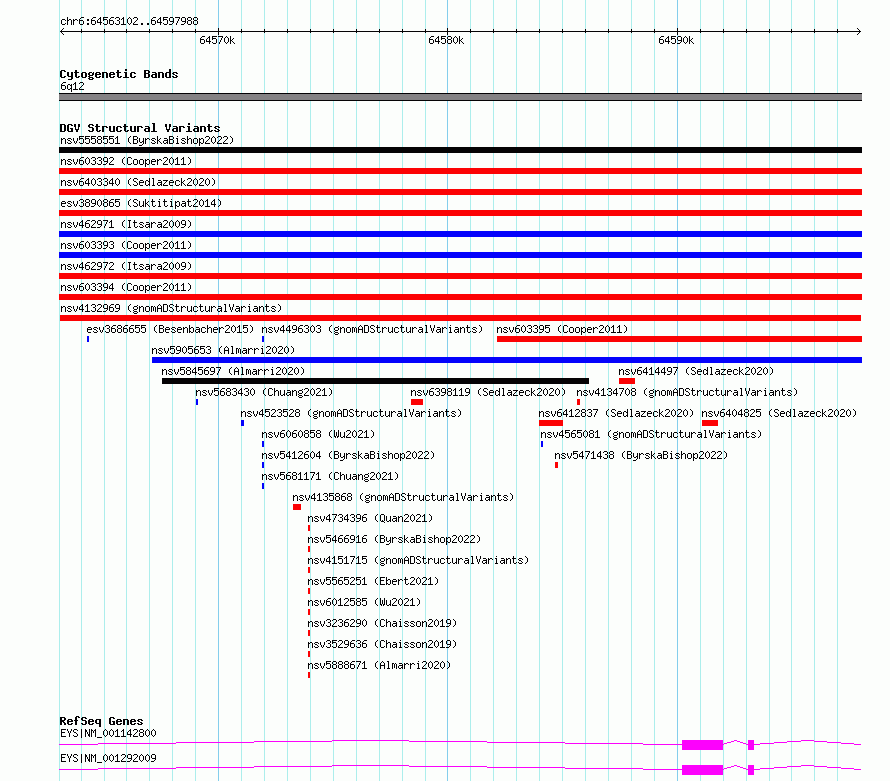This screenshot has width=890, height=781.
Task: Click nsv5845697 (Almarri2020) label
Action: click(233, 371)
